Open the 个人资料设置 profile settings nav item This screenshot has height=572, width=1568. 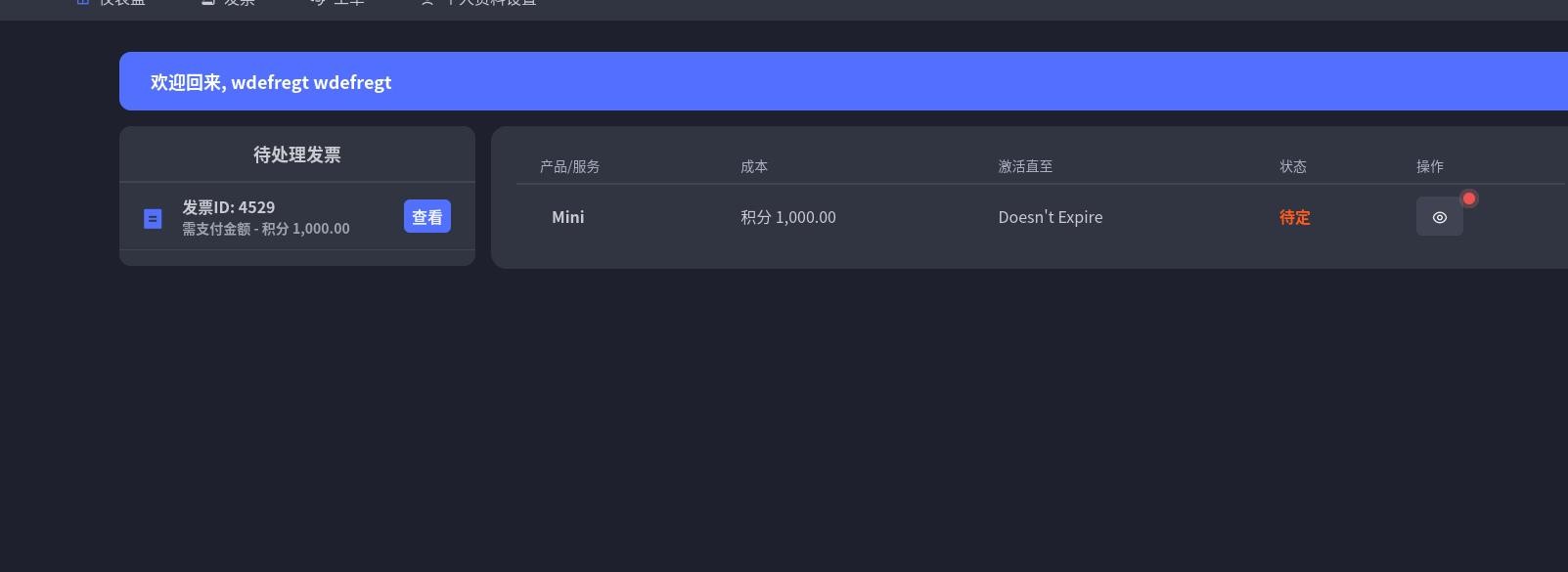click(x=478, y=3)
